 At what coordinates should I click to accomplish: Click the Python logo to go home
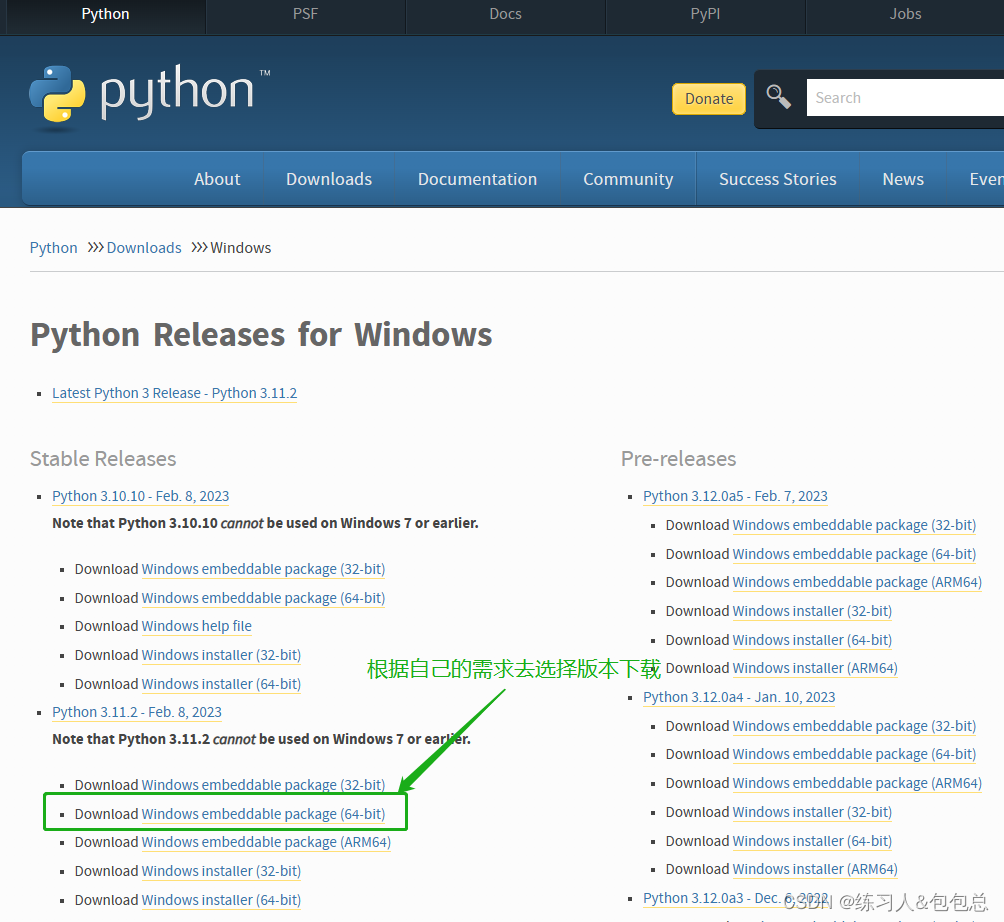(x=148, y=96)
